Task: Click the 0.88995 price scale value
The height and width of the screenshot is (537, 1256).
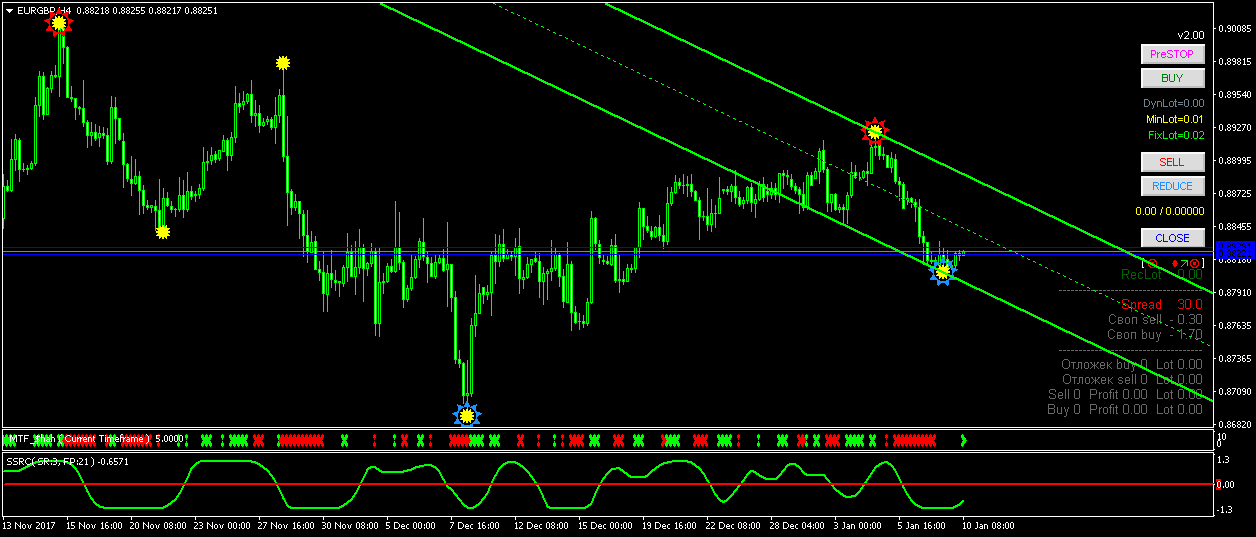Action: [1235, 160]
